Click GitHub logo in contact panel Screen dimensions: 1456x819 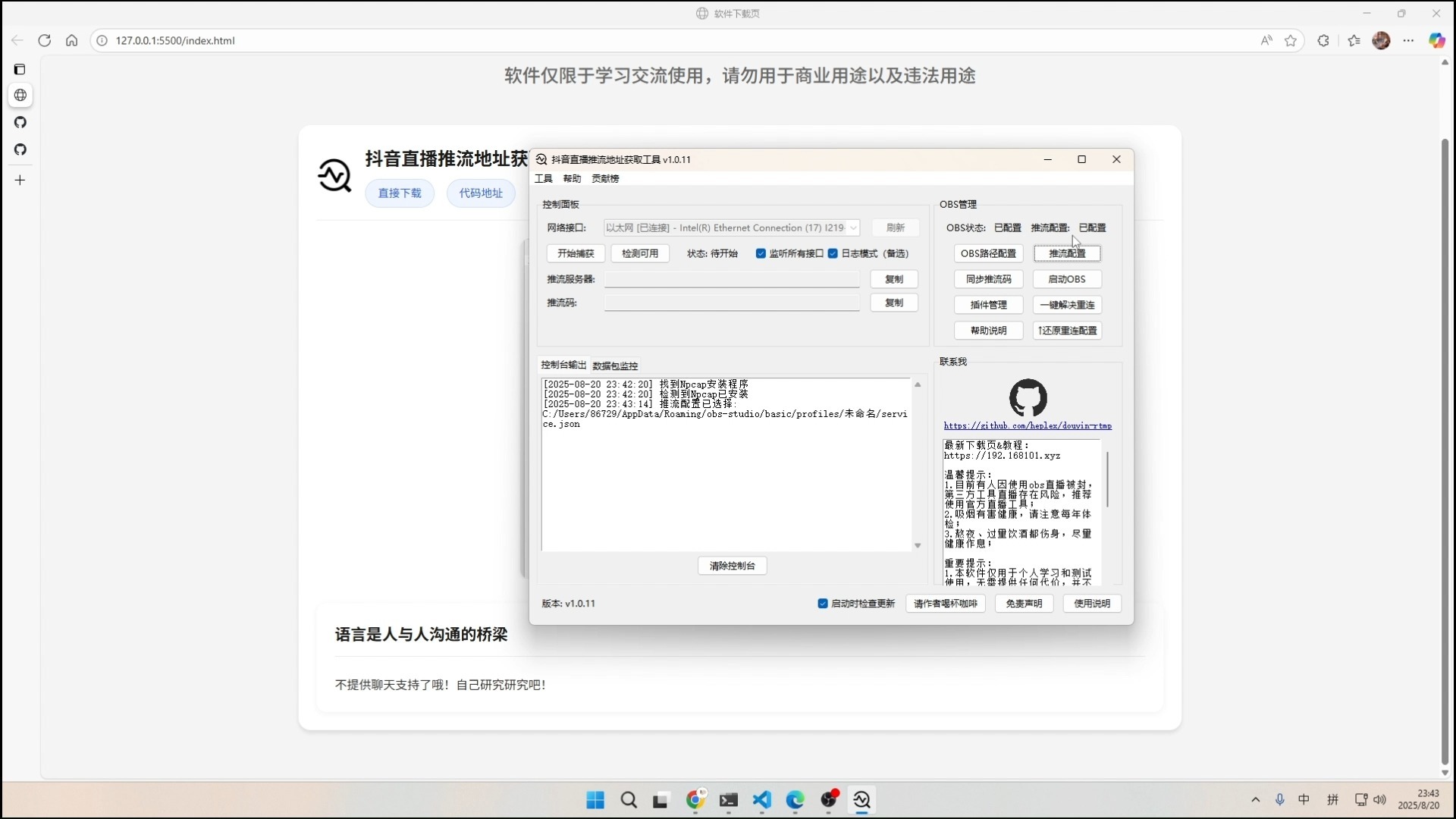tap(1028, 397)
